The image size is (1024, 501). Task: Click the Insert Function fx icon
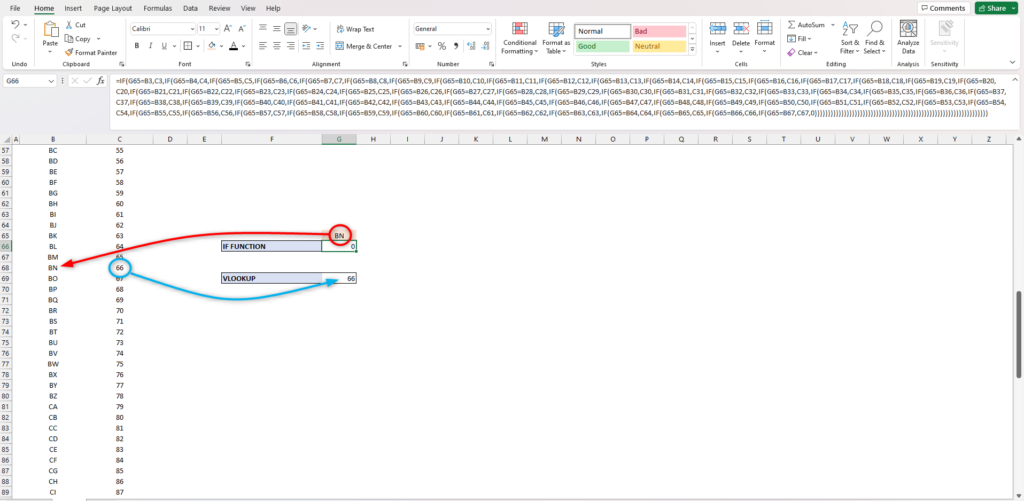101,81
